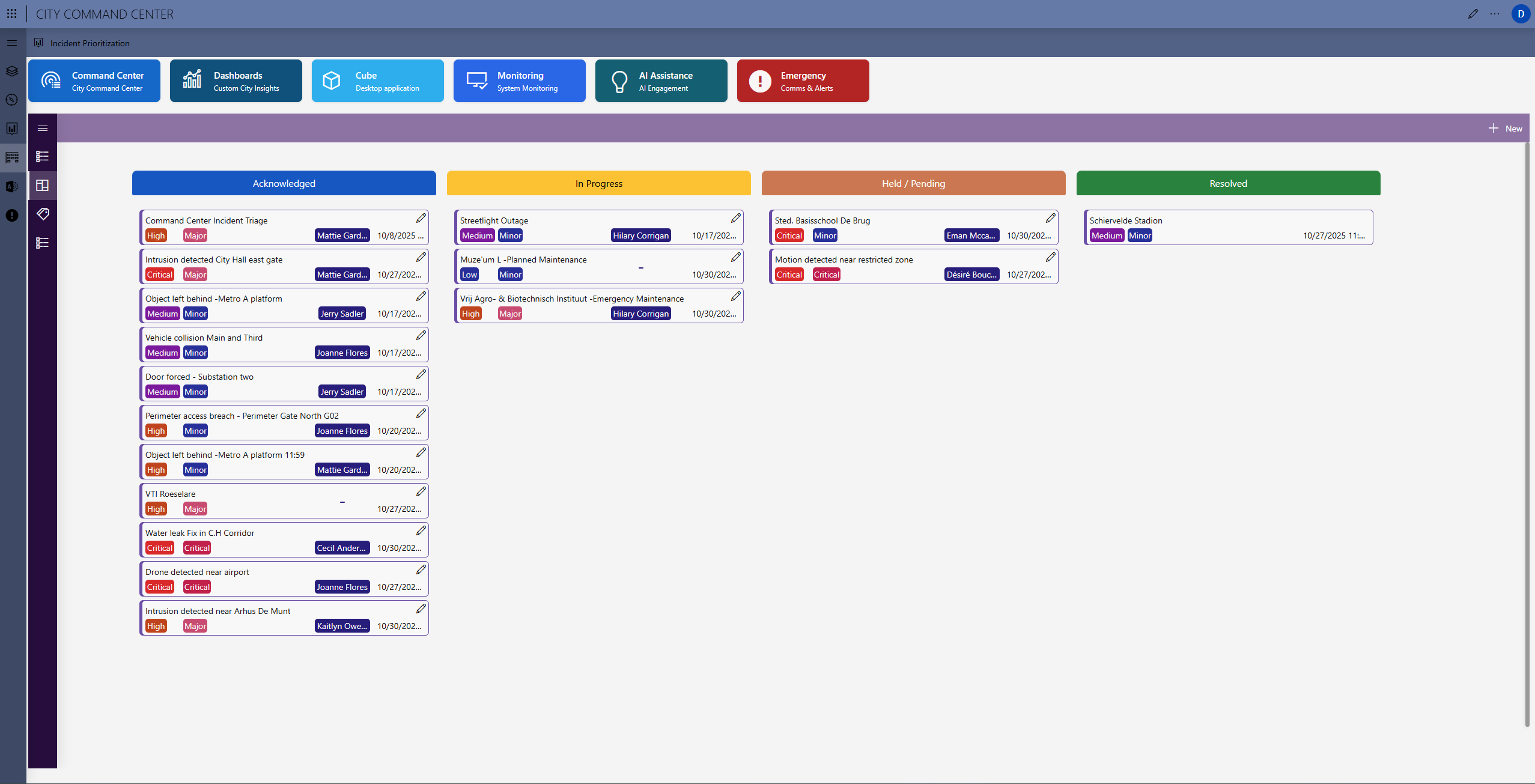This screenshot has width=1535, height=784.
Task: Click the New button
Action: (x=1505, y=128)
